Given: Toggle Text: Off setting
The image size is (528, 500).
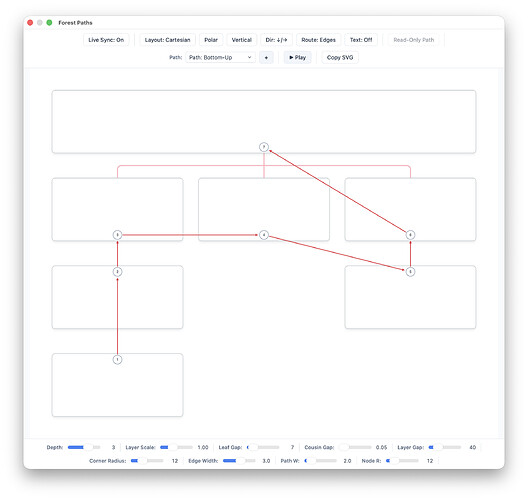Looking at the screenshot, I should point(361,40).
